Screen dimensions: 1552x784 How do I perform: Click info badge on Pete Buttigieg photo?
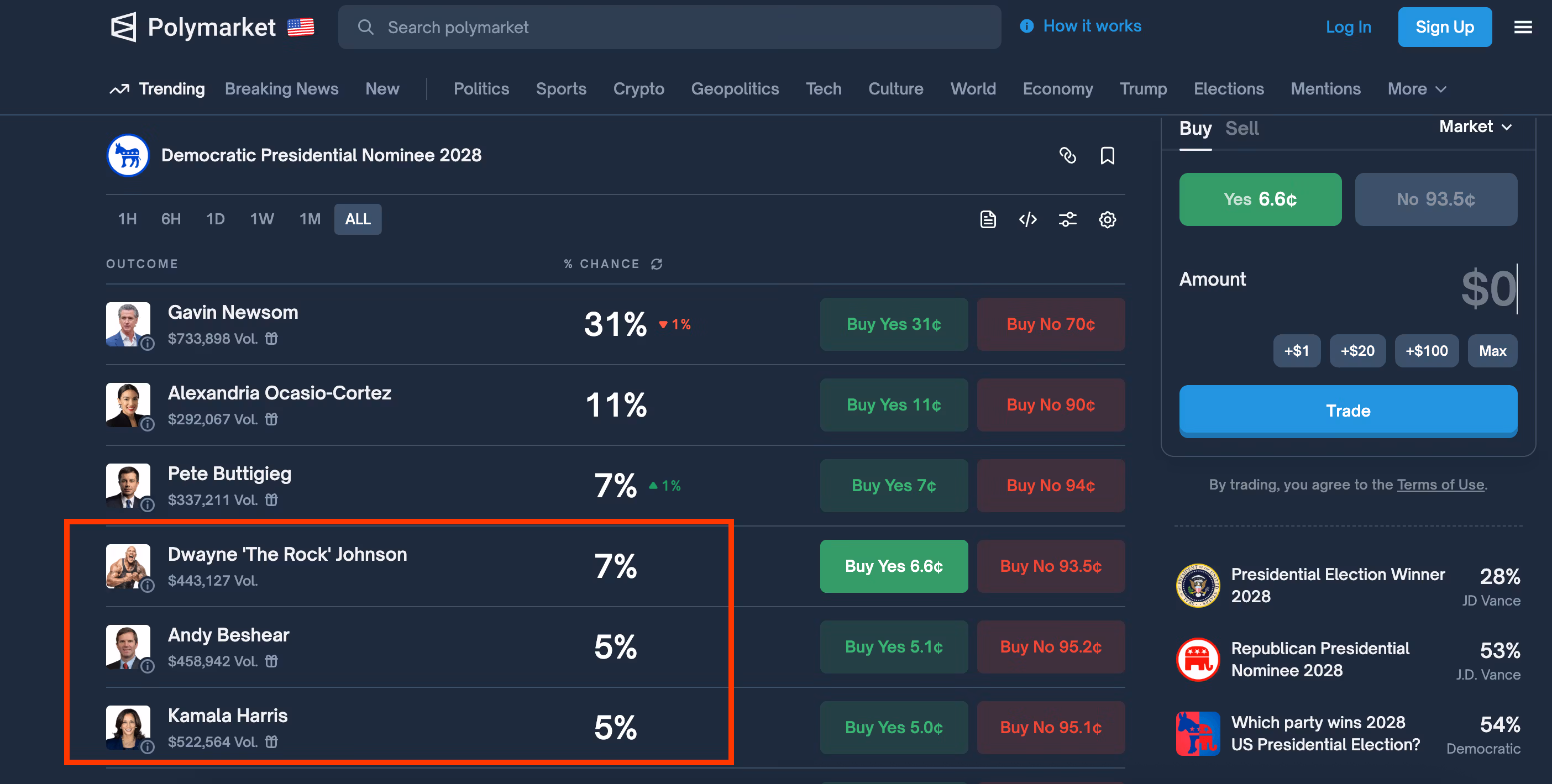[148, 504]
